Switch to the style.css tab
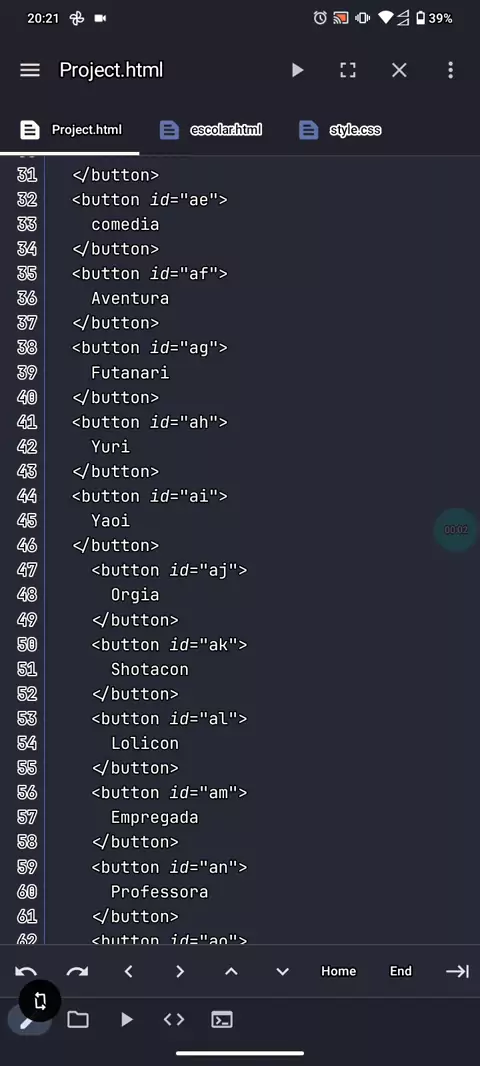The height and width of the screenshot is (1066, 480). [340, 129]
